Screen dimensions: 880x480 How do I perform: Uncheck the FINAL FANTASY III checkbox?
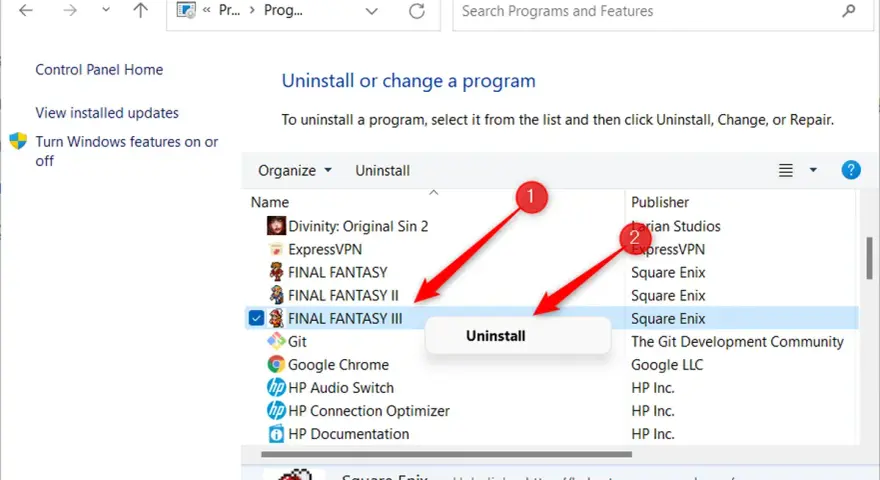[x=256, y=318]
